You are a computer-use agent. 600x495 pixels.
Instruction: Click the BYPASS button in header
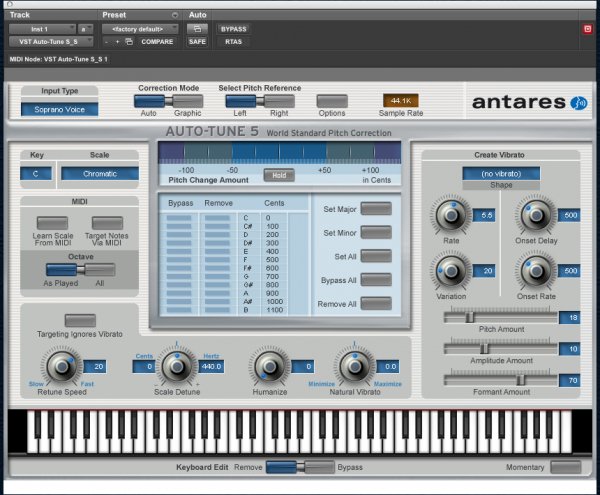(233, 29)
